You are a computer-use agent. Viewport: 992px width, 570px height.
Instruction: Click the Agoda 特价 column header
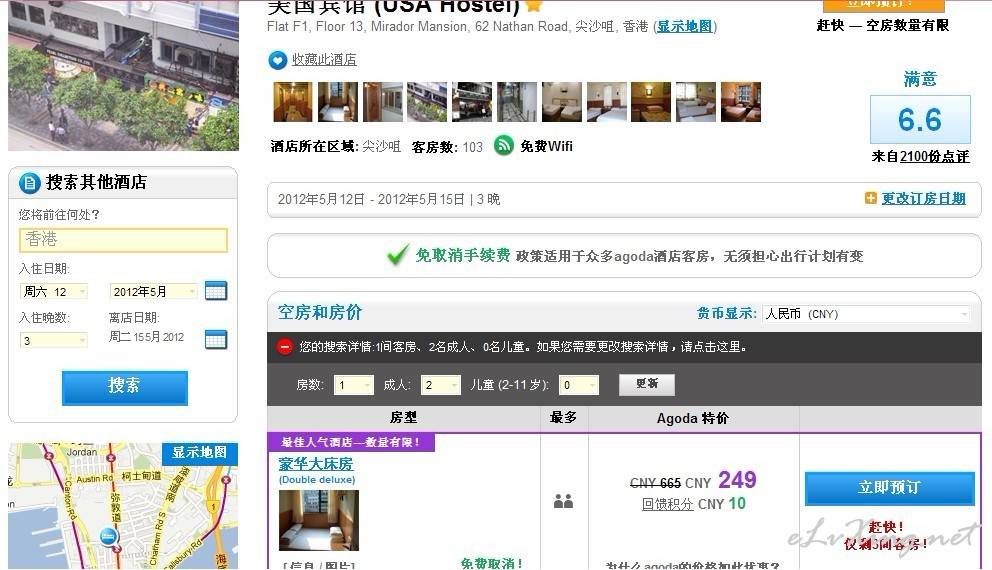[693, 418]
